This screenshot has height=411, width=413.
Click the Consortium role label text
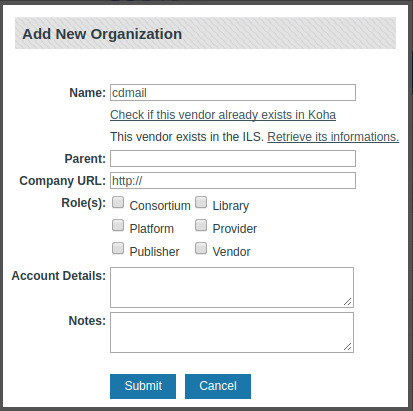[160, 206]
